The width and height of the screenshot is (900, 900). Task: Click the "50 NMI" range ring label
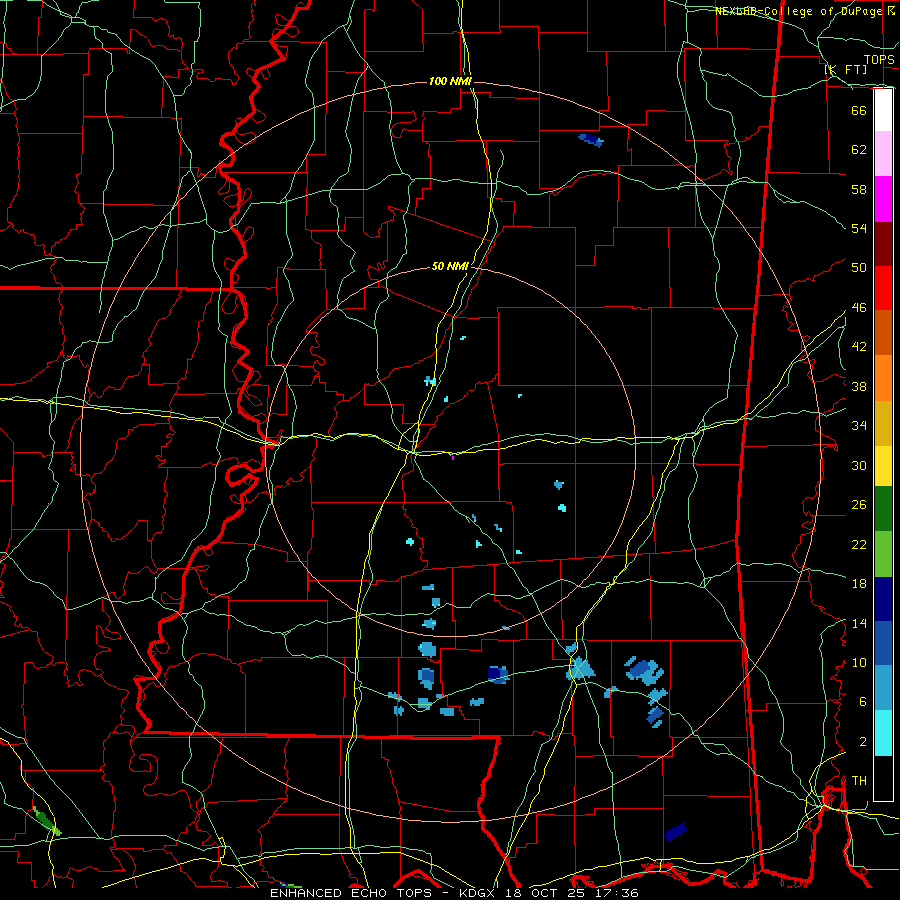[451, 266]
